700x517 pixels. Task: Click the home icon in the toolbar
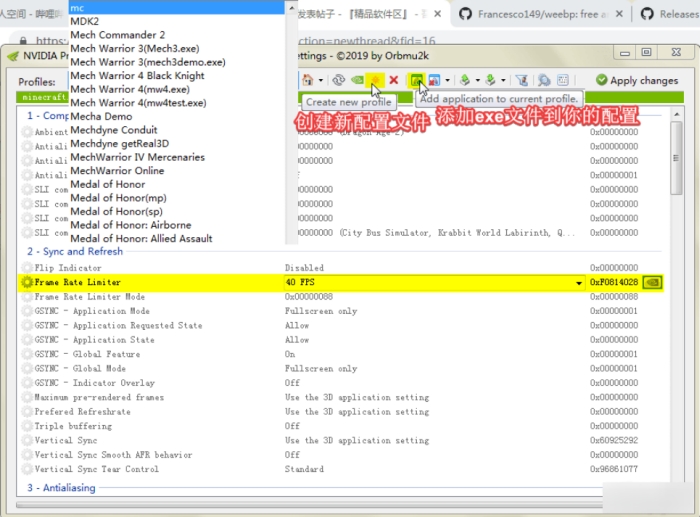(x=307, y=80)
